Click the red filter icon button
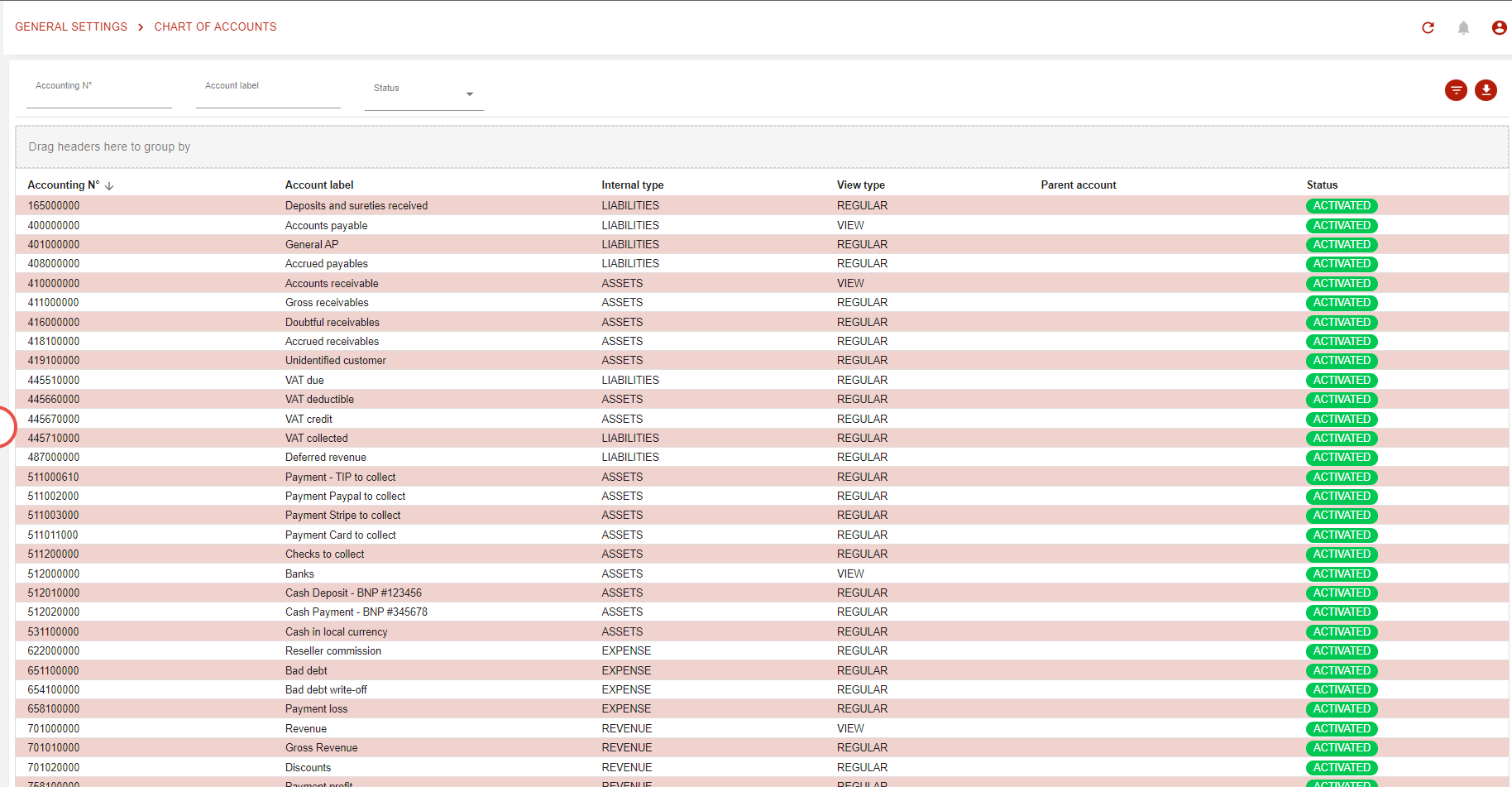The height and width of the screenshot is (787, 1512). [1456, 90]
